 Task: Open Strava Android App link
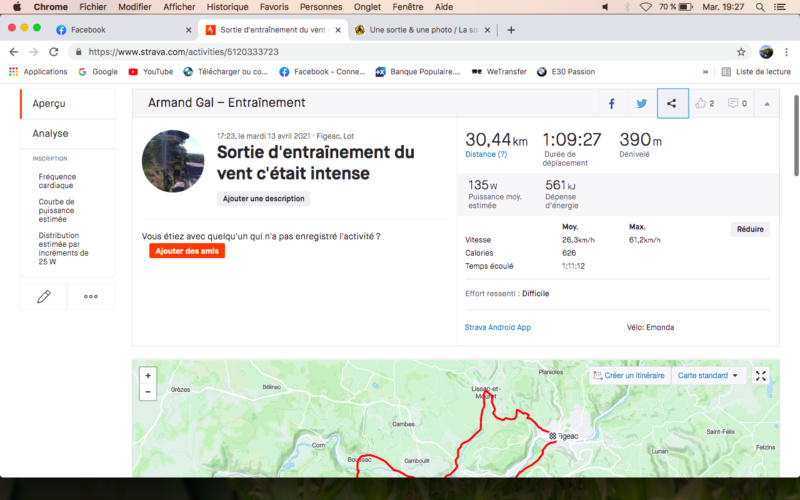click(497, 328)
